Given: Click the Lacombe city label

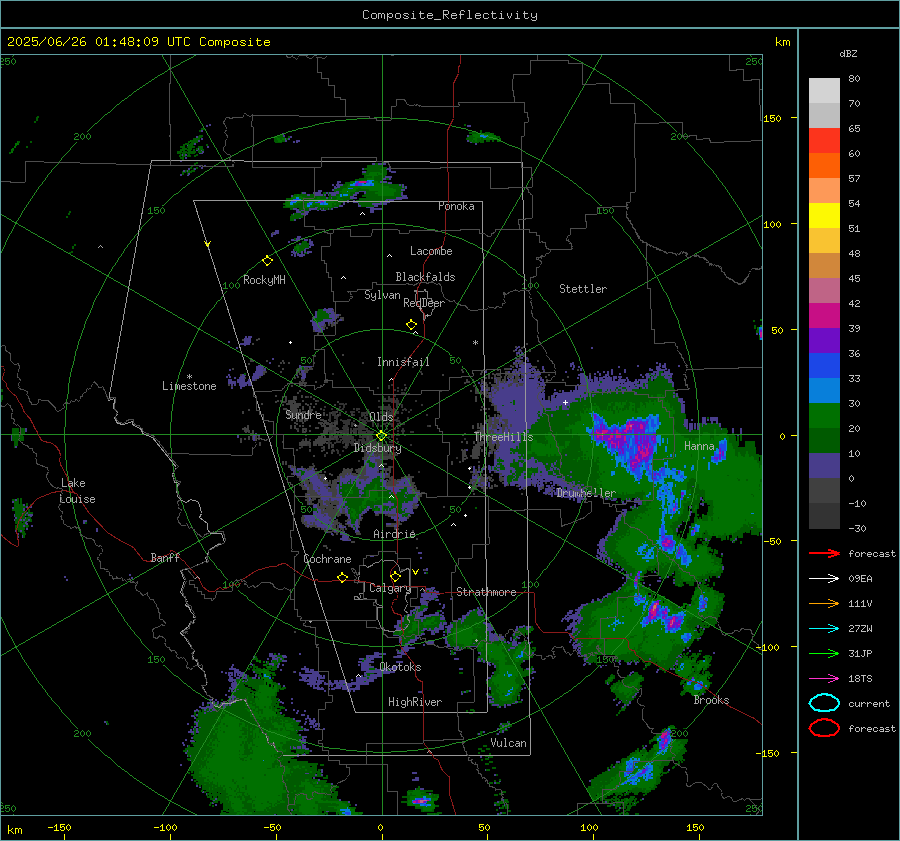Looking at the screenshot, I should click(431, 251).
